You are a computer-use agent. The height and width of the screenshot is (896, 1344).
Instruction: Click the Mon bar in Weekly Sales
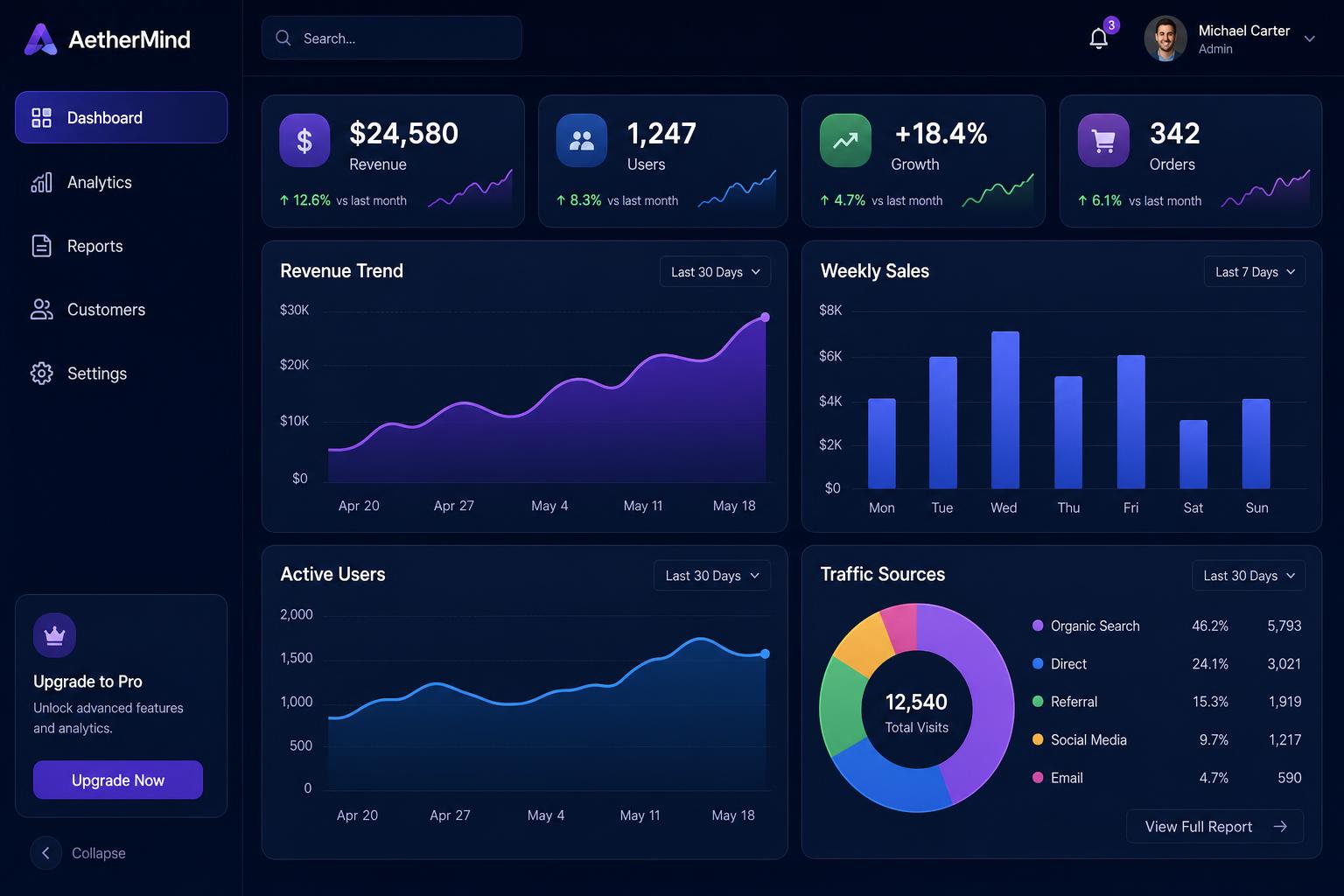[882, 444]
